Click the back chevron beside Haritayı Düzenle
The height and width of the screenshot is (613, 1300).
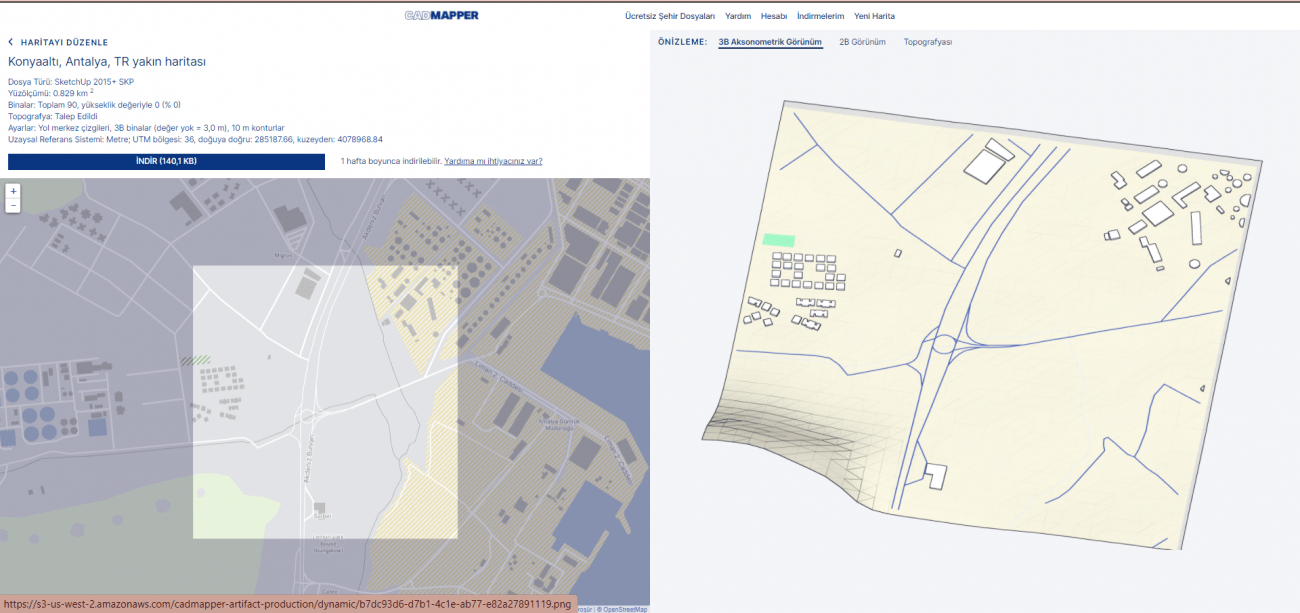[11, 43]
